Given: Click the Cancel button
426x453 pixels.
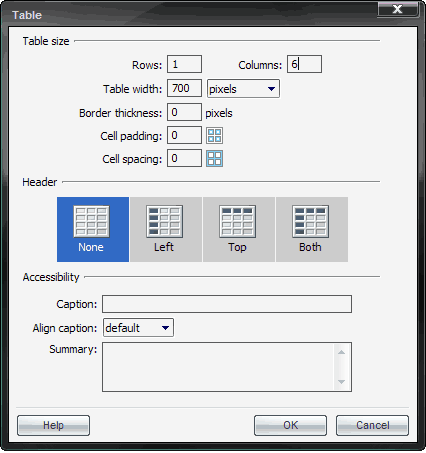Looking at the screenshot, I should tap(372, 425).
